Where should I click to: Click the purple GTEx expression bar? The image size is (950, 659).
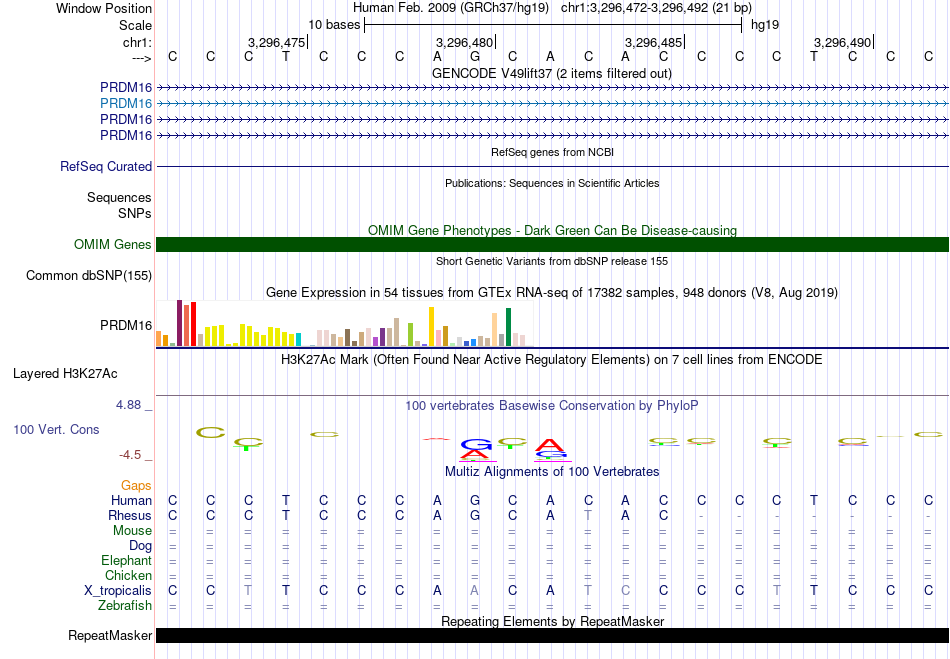382,337
